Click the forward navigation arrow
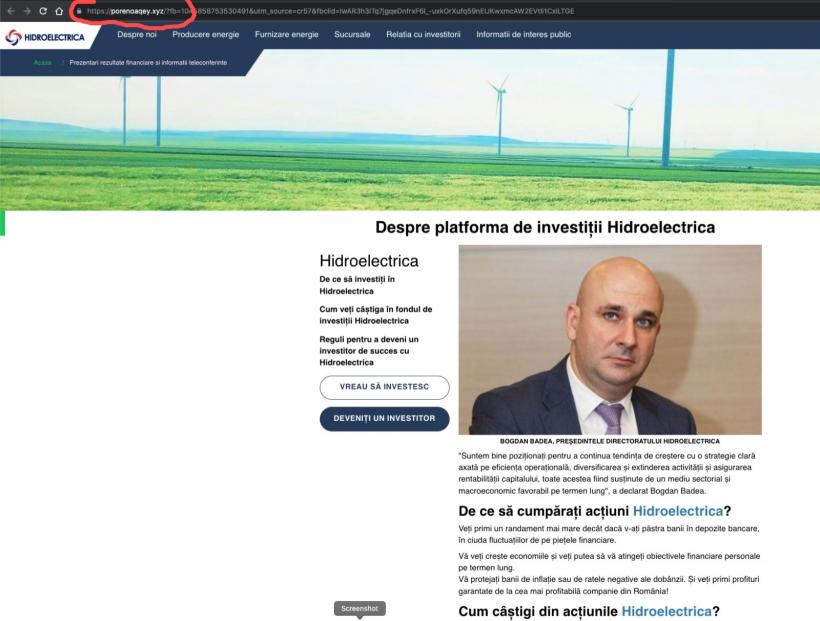Screen dimensions: 820x621 pyautogui.click(x=27, y=12)
